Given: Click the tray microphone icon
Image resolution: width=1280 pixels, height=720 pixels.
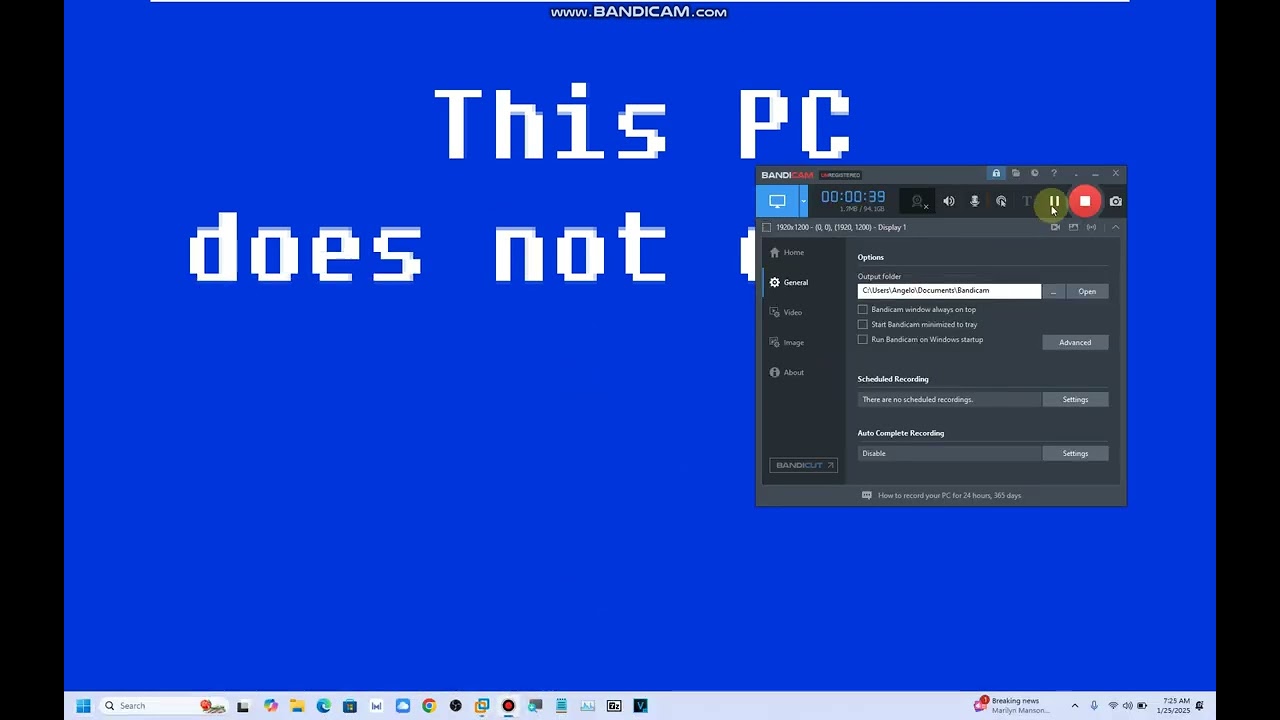Looking at the screenshot, I should [1094, 706].
